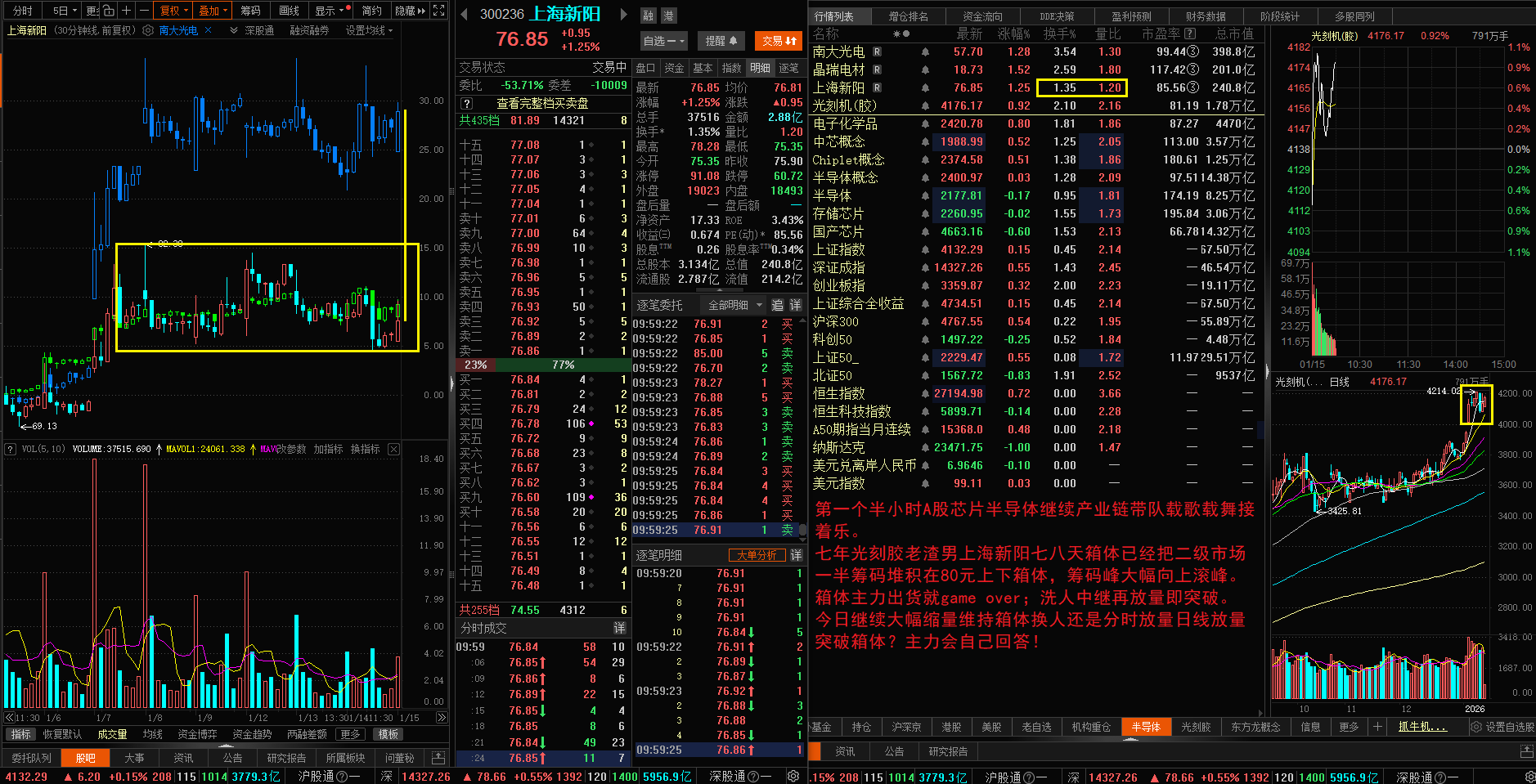Switch to the 资金 tab
This screenshot has height=784, width=1536.
click(x=674, y=68)
